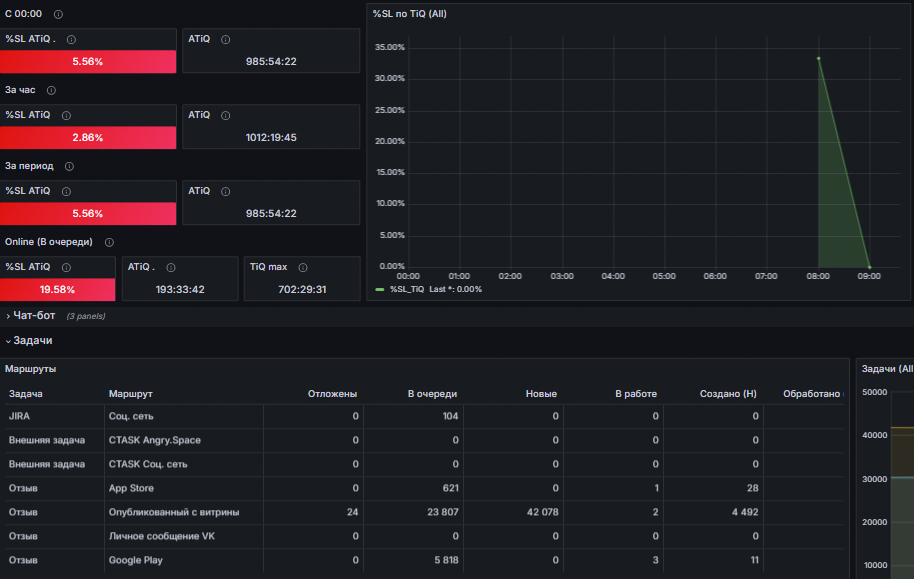The height and width of the screenshot is (579, 914).
Task: Sort table by Новые column header
Action: [x=541, y=394]
